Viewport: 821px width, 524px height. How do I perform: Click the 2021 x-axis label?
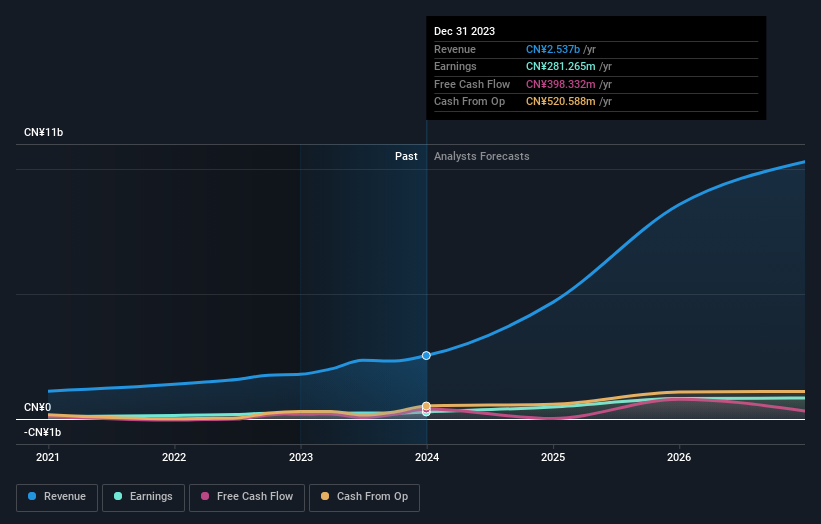tap(48, 457)
